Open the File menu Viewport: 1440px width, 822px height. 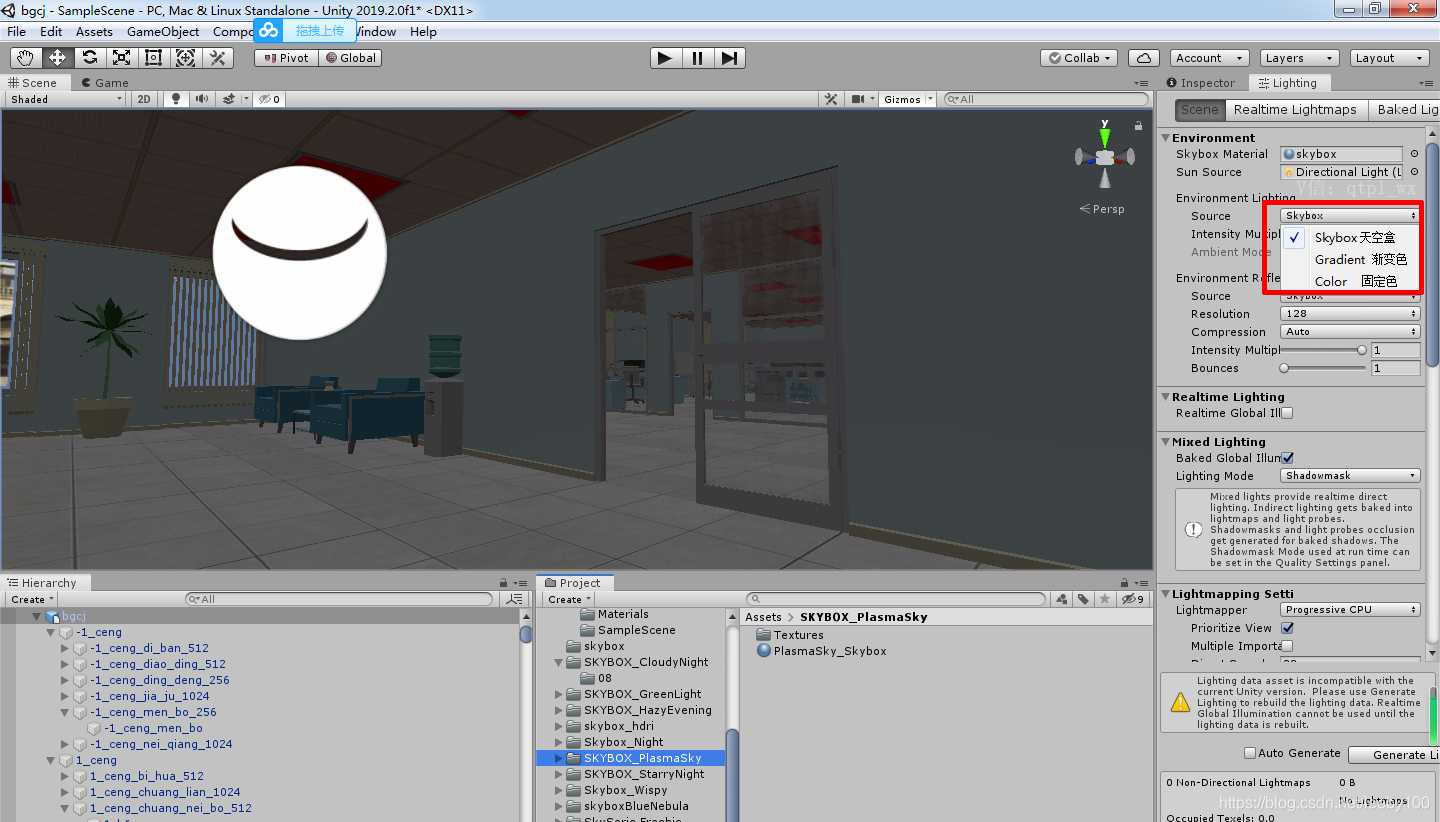pyautogui.click(x=17, y=31)
